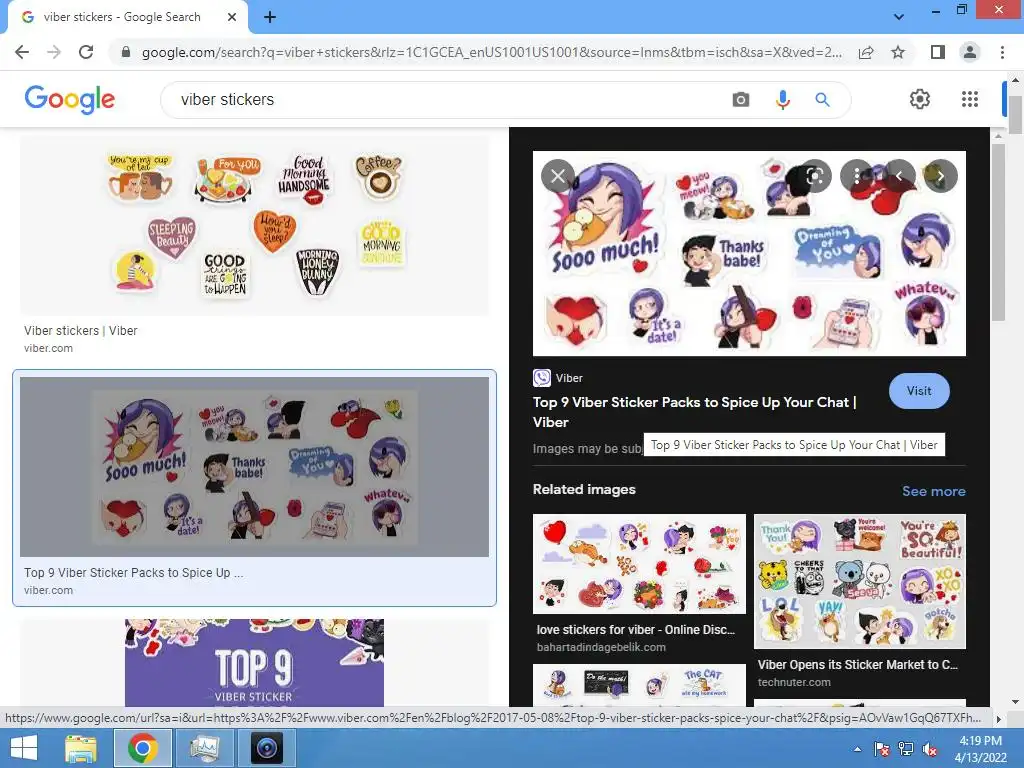Open Google quick settings gear

point(920,99)
